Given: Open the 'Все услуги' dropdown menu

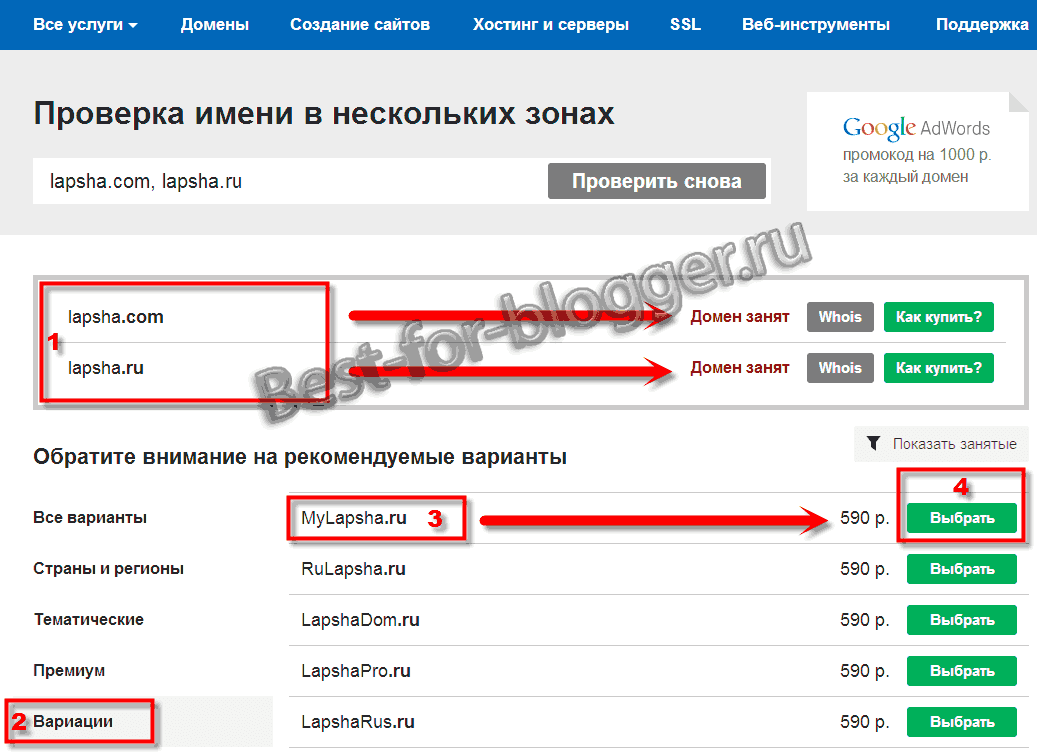Looking at the screenshot, I should 85,25.
